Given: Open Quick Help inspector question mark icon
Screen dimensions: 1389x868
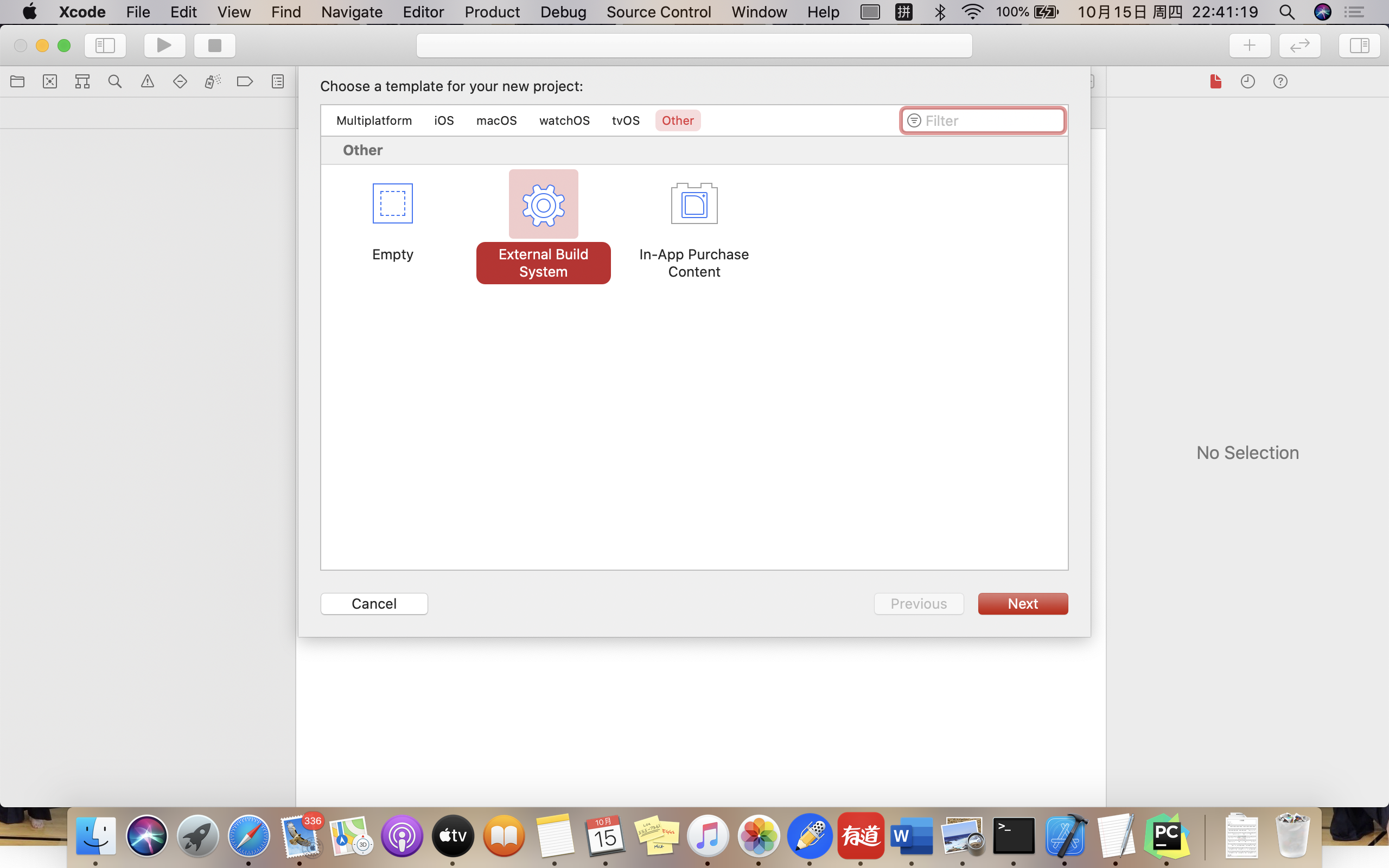Looking at the screenshot, I should coord(1281,81).
